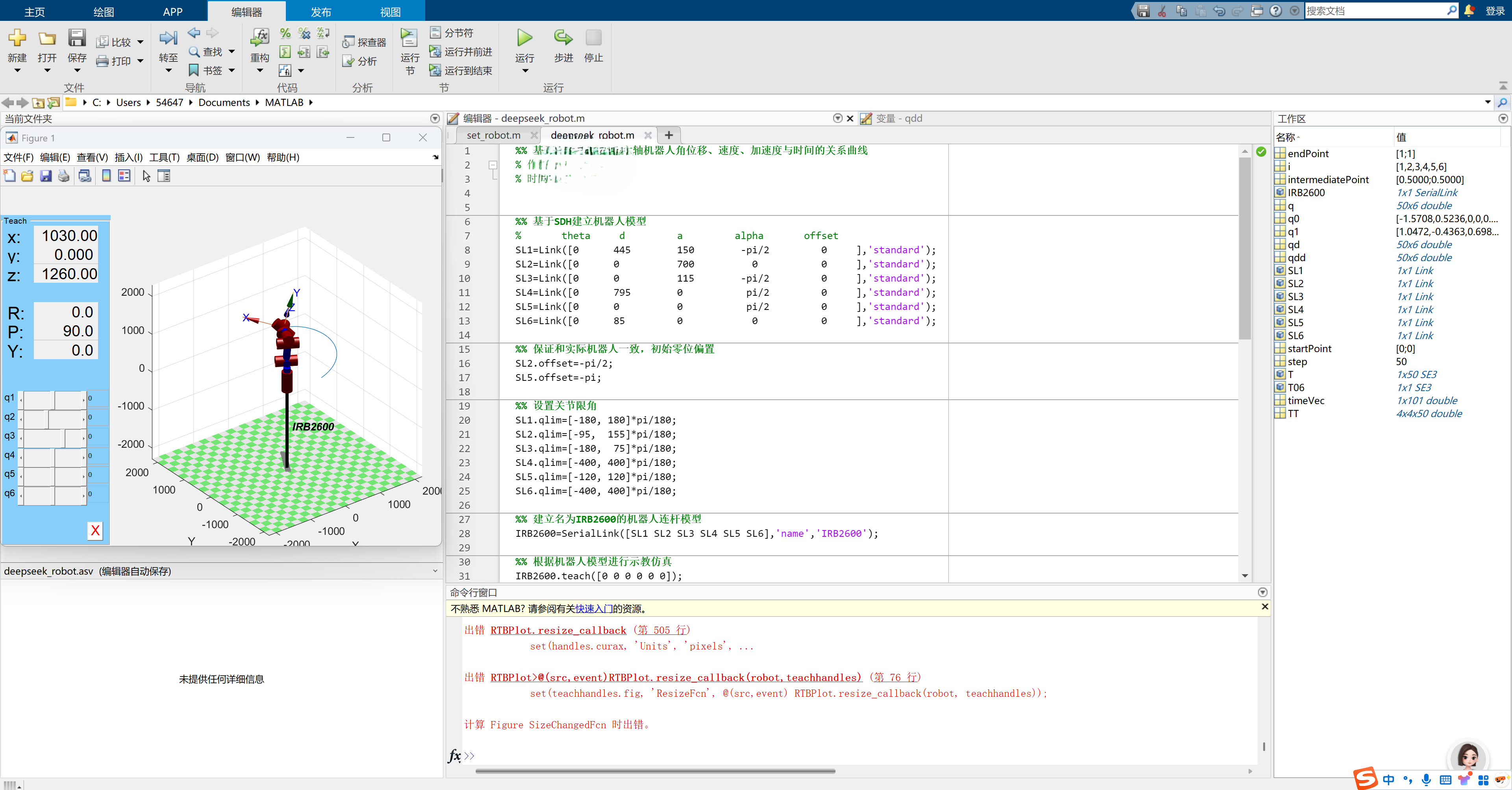This screenshot has height=790, width=1512.
Task: Expand the Workspace panel actions menu
Action: pyautogui.click(x=1503, y=119)
